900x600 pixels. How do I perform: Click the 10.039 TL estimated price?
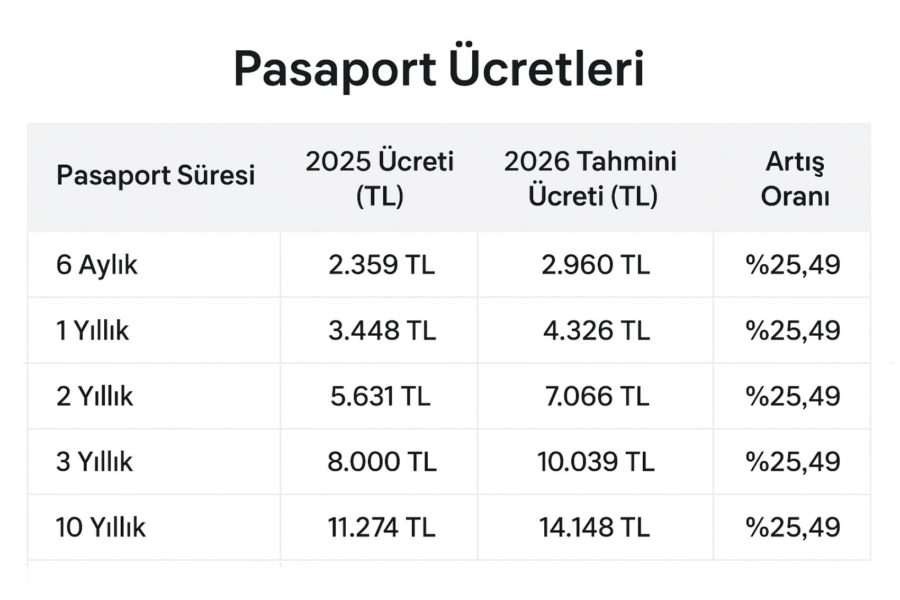tap(594, 462)
